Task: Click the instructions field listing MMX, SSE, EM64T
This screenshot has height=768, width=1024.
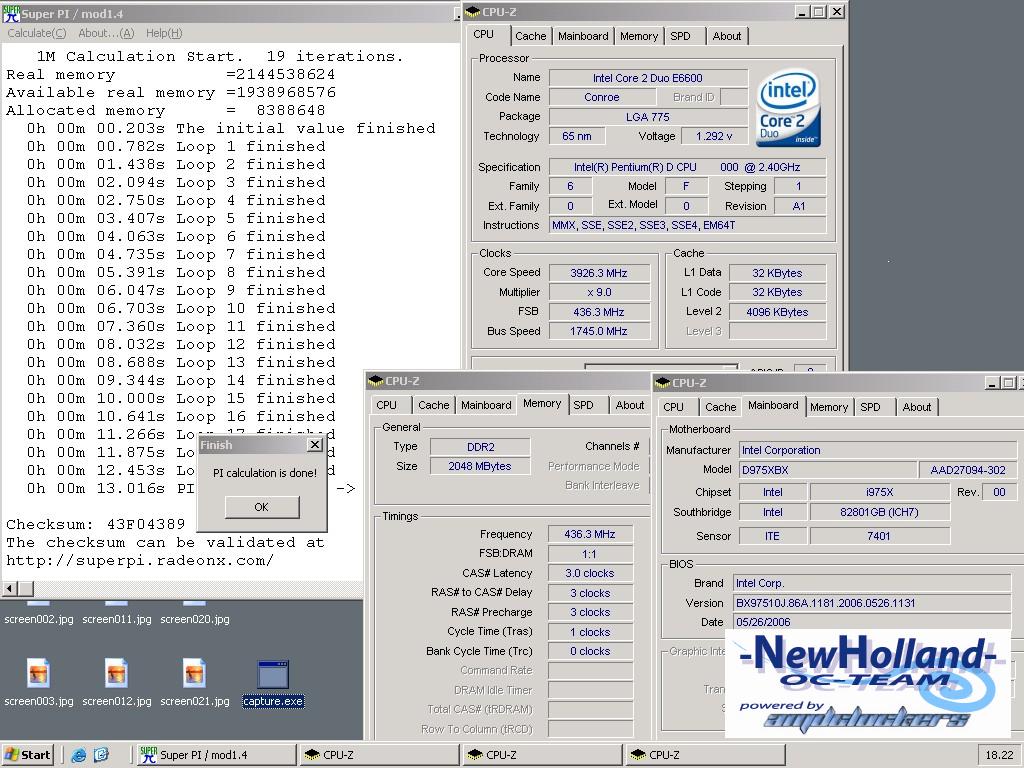Action: [x=688, y=225]
